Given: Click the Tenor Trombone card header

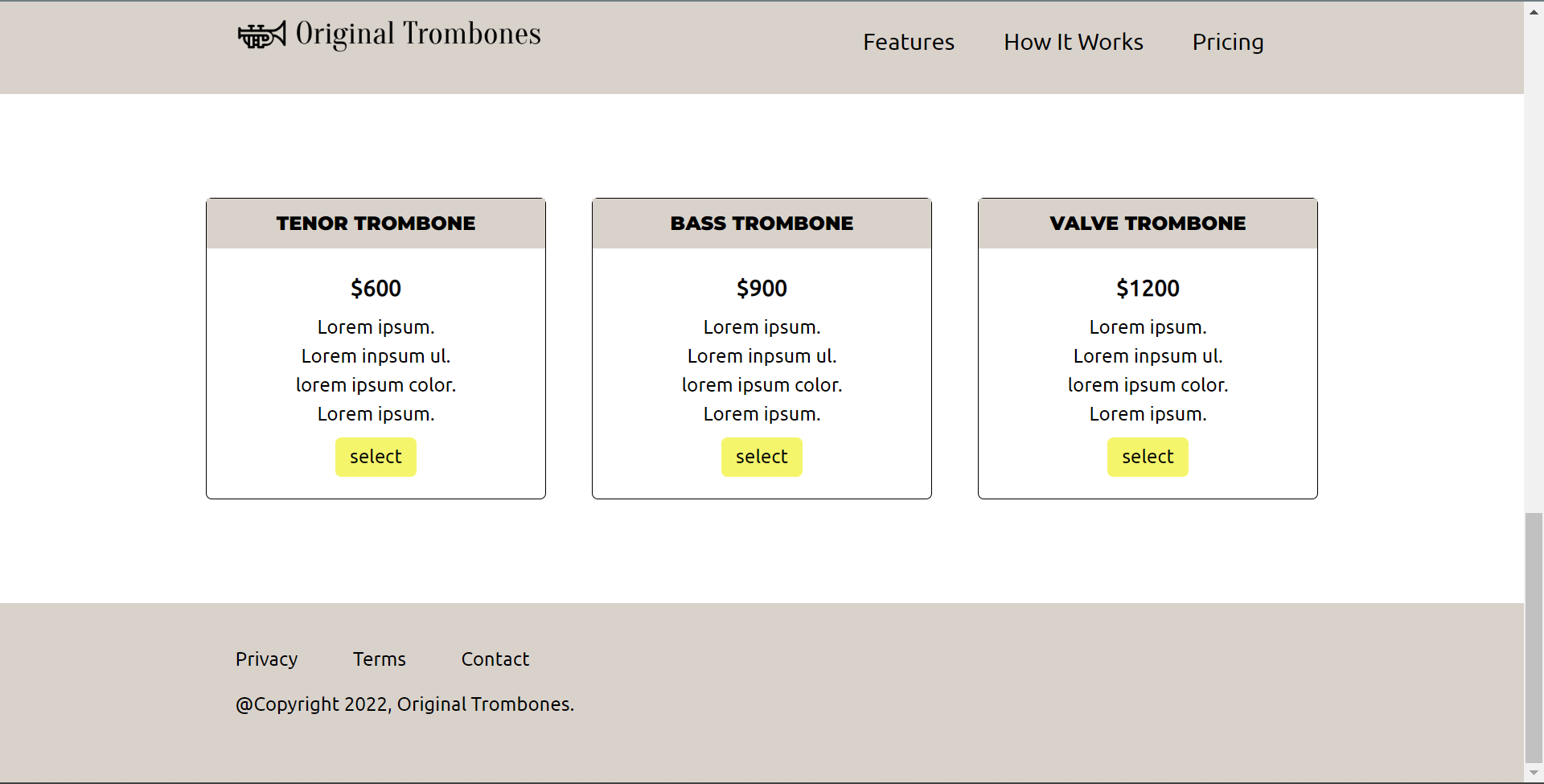Looking at the screenshot, I should pos(376,224).
